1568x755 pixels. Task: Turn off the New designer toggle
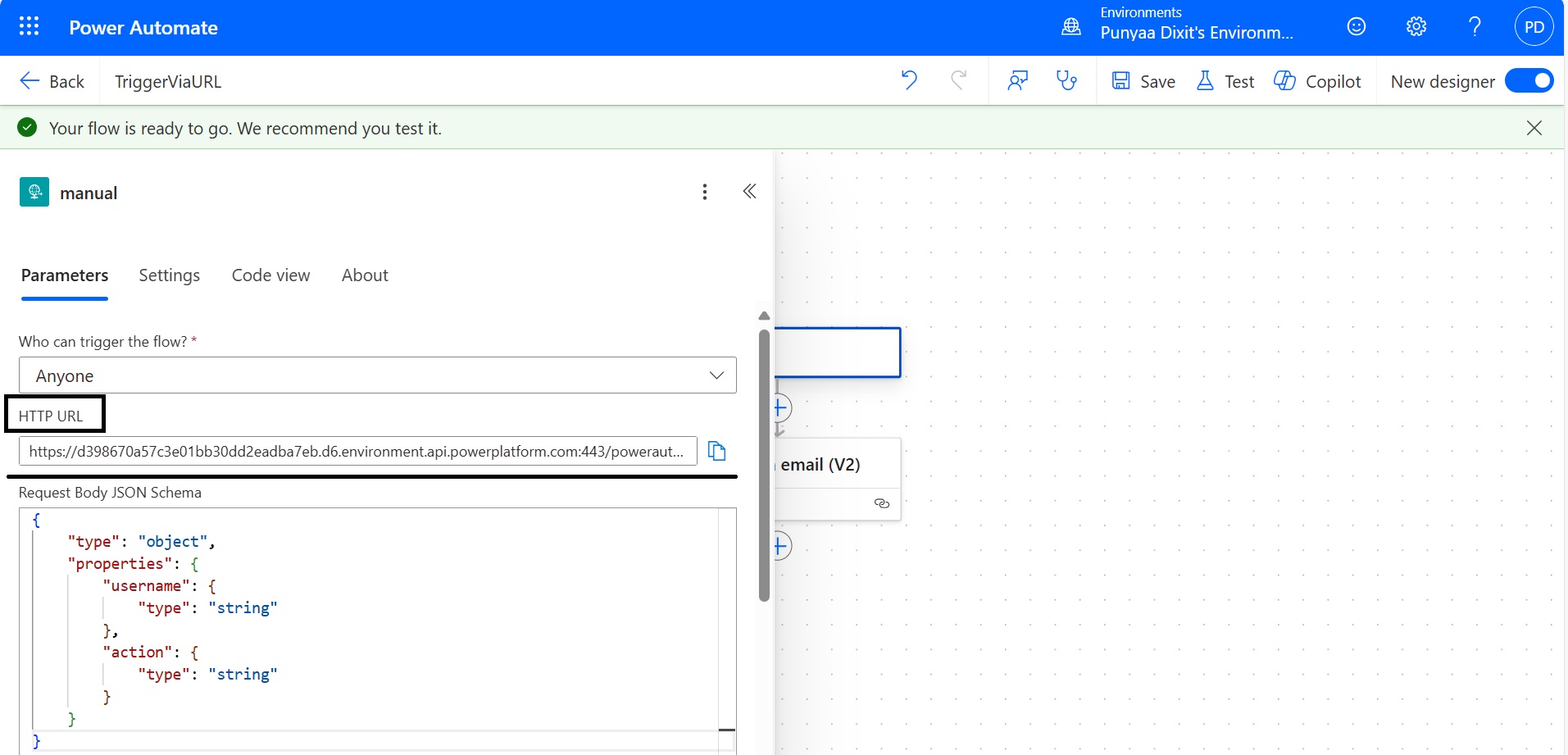click(x=1529, y=81)
